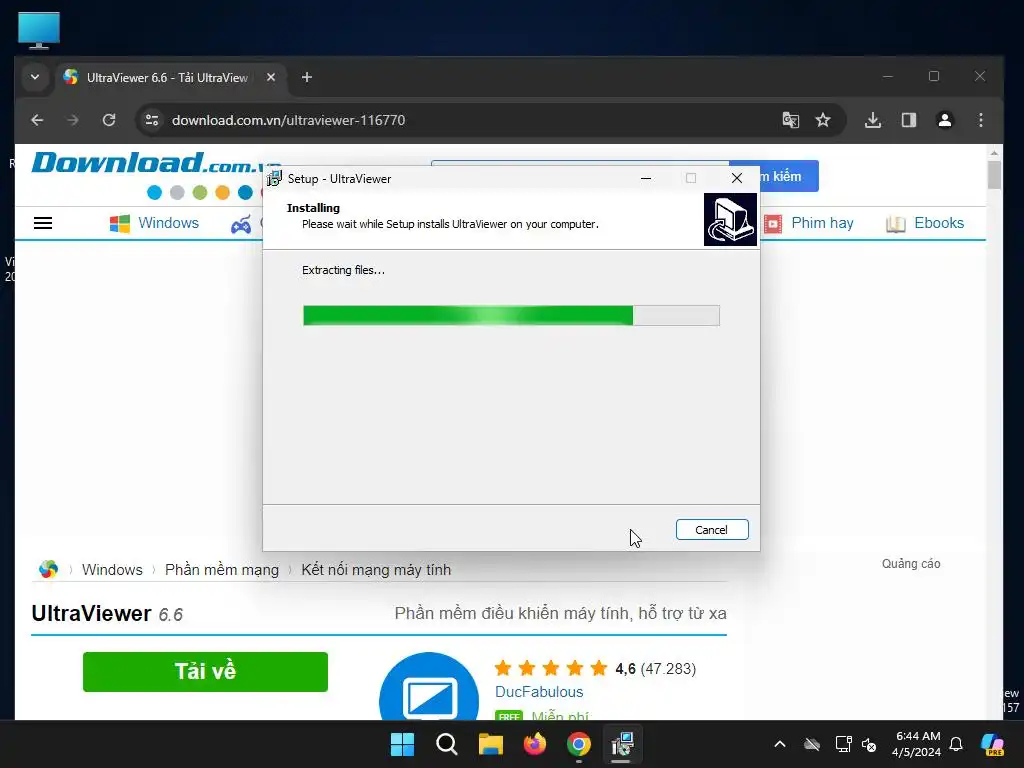The image size is (1024, 768).
Task: Go back in Chrome browser
Action: click(x=37, y=120)
